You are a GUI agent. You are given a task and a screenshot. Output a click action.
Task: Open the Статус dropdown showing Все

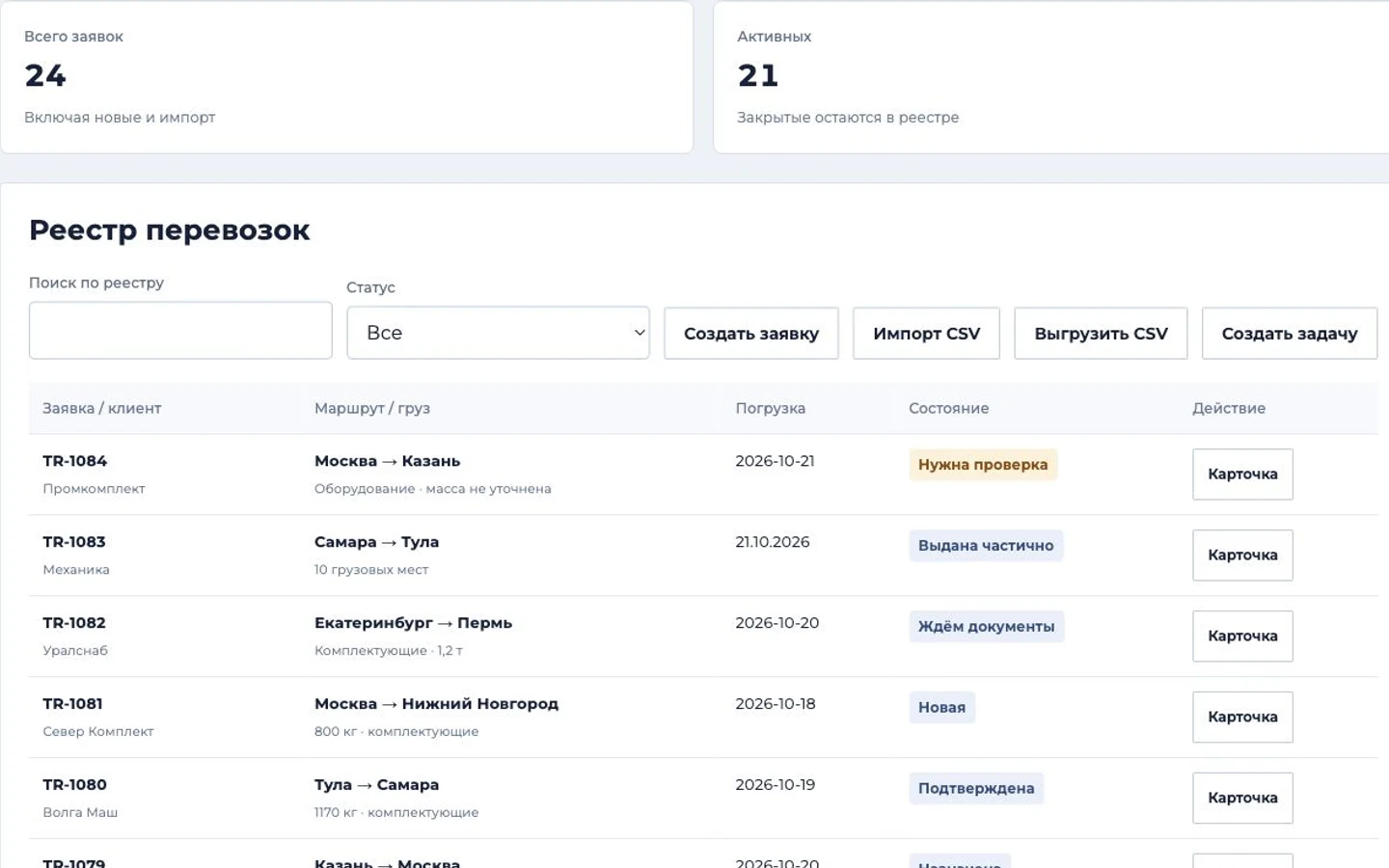[x=498, y=333]
